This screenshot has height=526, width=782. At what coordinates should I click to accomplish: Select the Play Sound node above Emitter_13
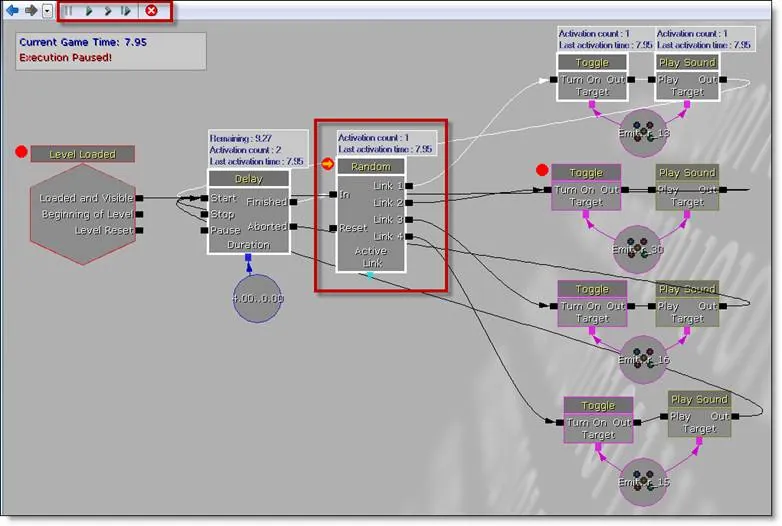(x=687, y=77)
